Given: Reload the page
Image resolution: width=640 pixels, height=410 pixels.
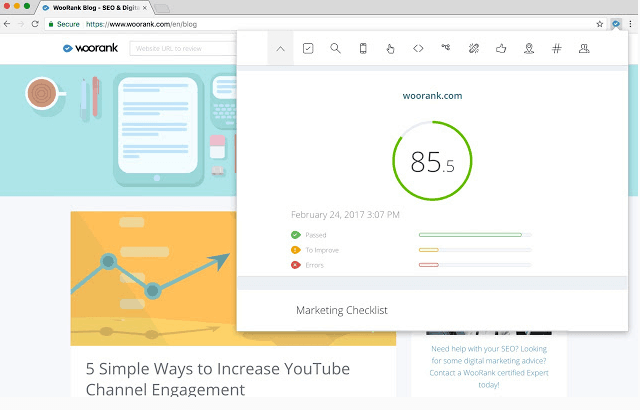Looking at the screenshot, I should pos(35,24).
